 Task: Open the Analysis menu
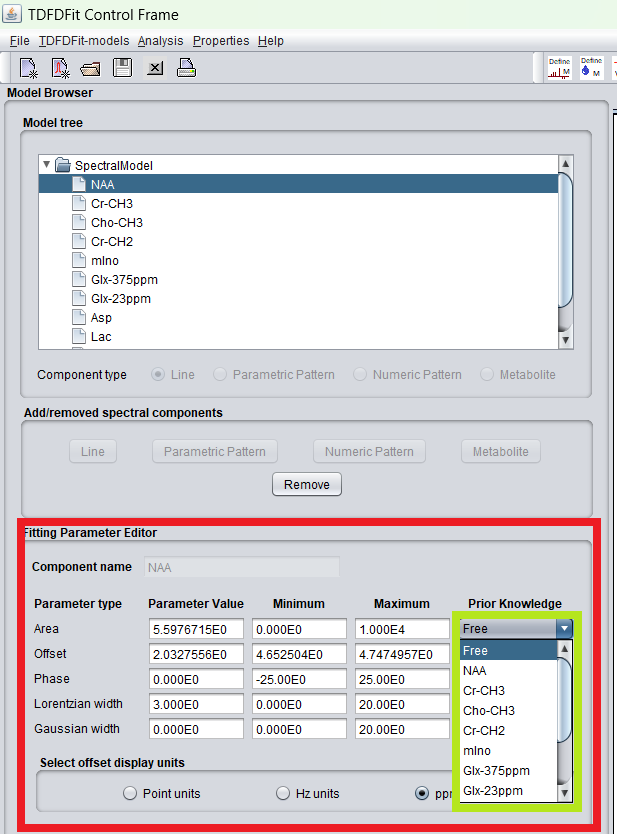click(x=161, y=41)
